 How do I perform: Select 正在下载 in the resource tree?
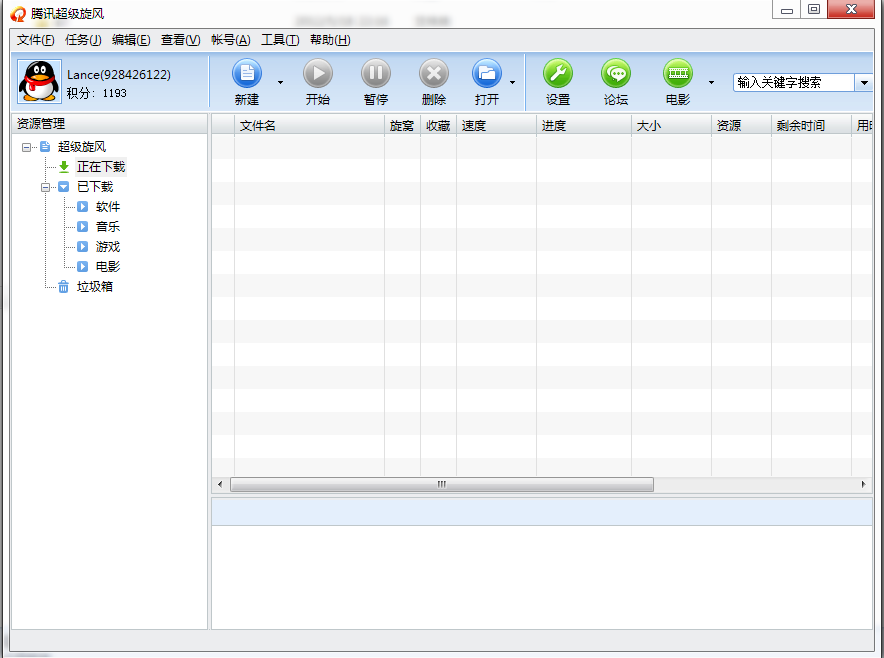pyautogui.click(x=101, y=167)
